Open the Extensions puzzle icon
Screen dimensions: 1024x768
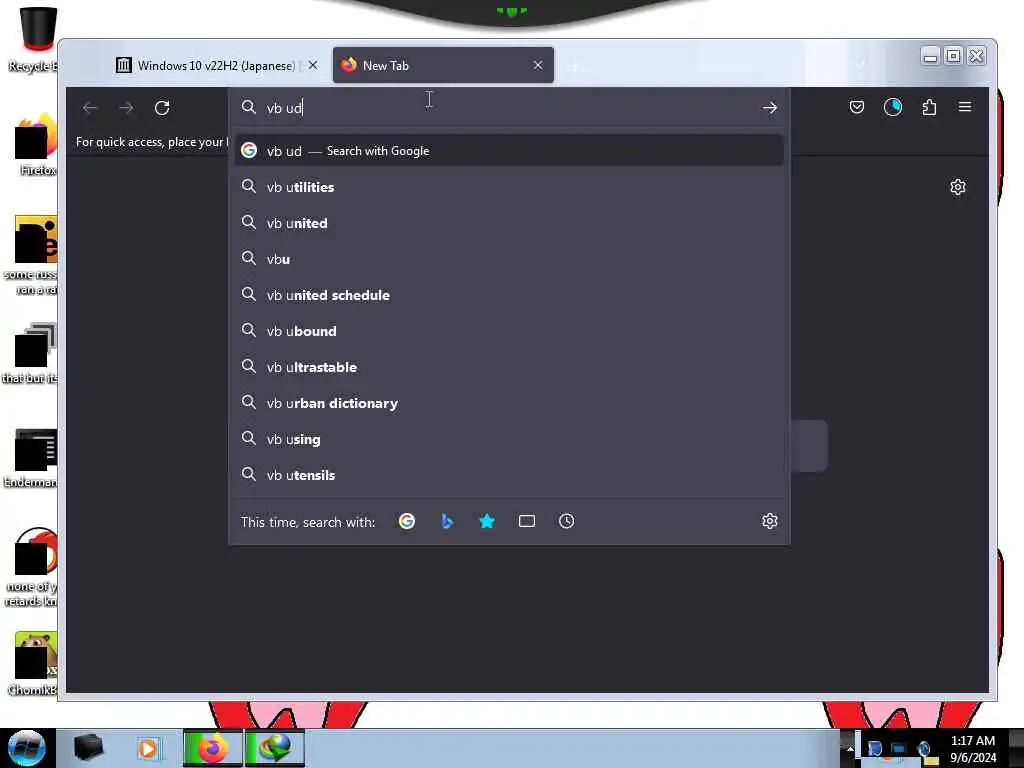point(929,107)
